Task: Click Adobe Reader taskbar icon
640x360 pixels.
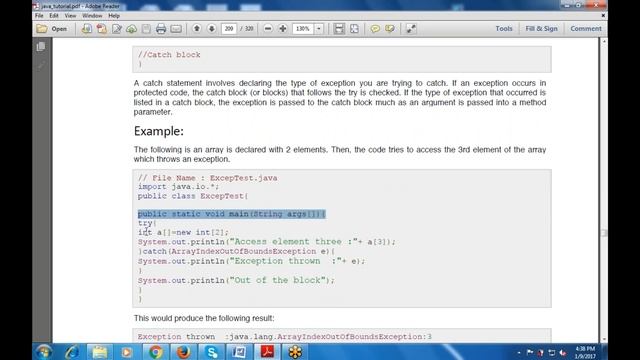Action: 267,351
